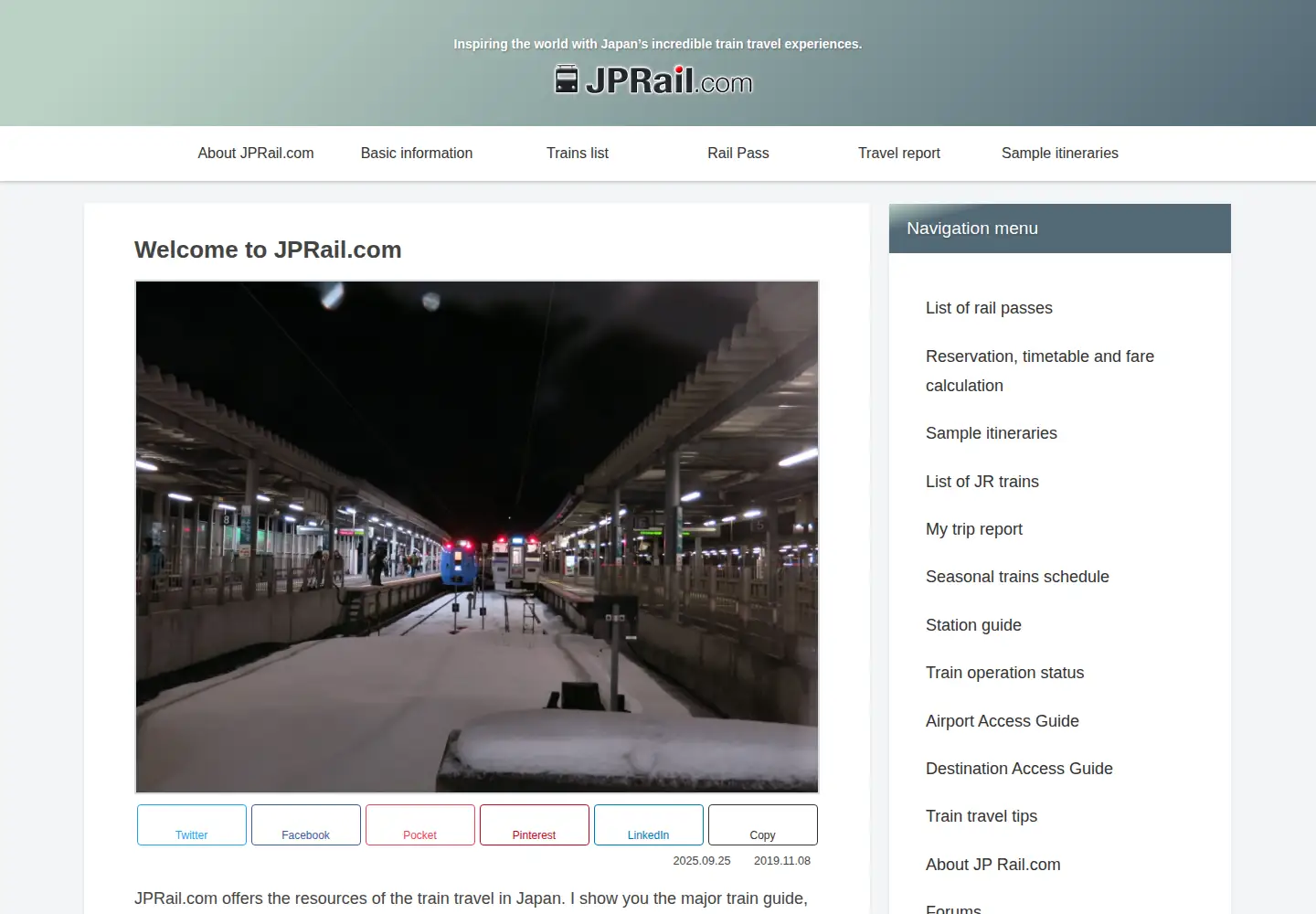Go to Trains list in top menu
The width and height of the screenshot is (1316, 914).
pyautogui.click(x=578, y=154)
